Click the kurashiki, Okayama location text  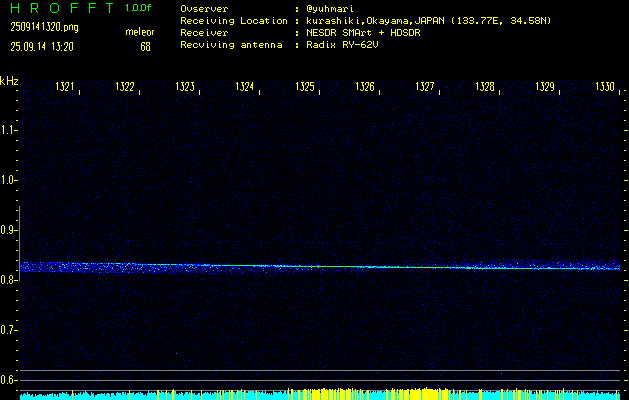[x=428, y=21]
